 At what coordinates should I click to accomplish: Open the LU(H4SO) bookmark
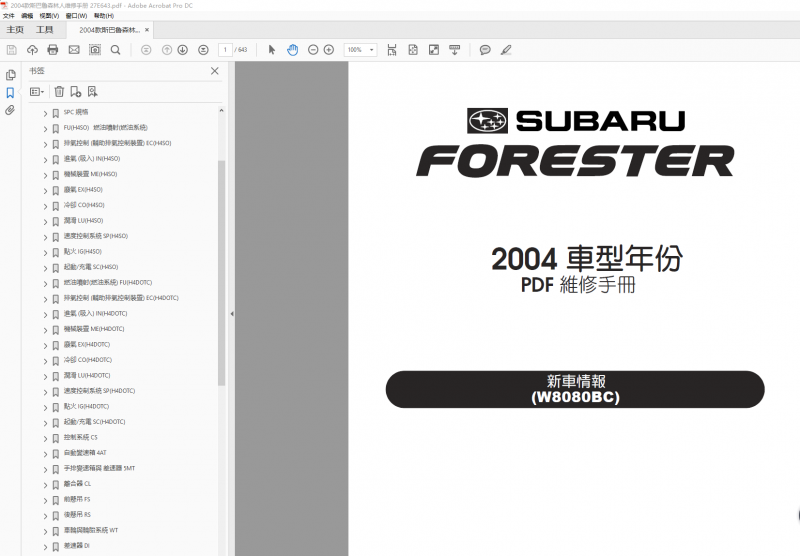[83, 221]
